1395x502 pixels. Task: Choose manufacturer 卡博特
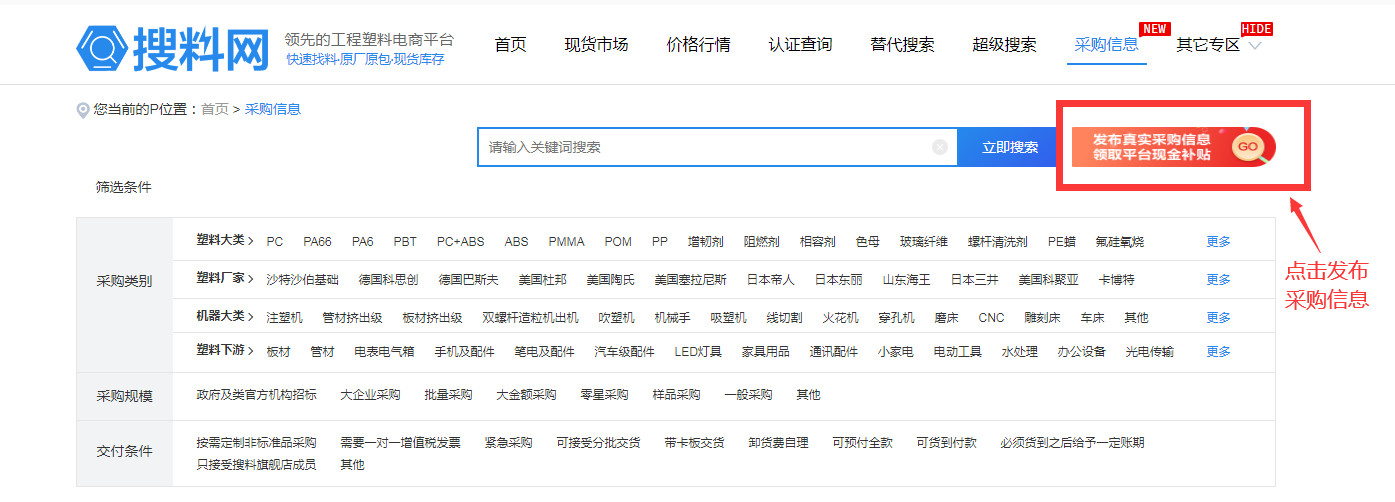pos(1116,279)
